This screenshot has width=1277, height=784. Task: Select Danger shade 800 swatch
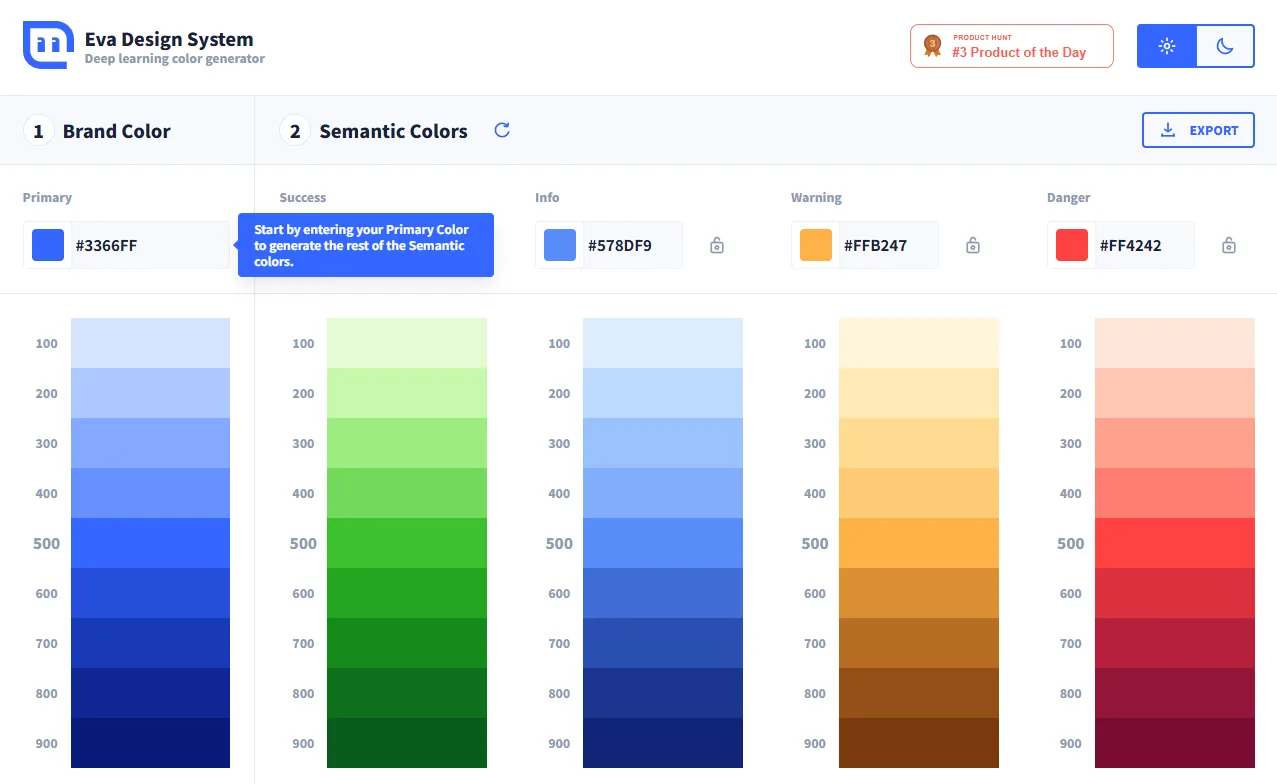click(x=1175, y=693)
